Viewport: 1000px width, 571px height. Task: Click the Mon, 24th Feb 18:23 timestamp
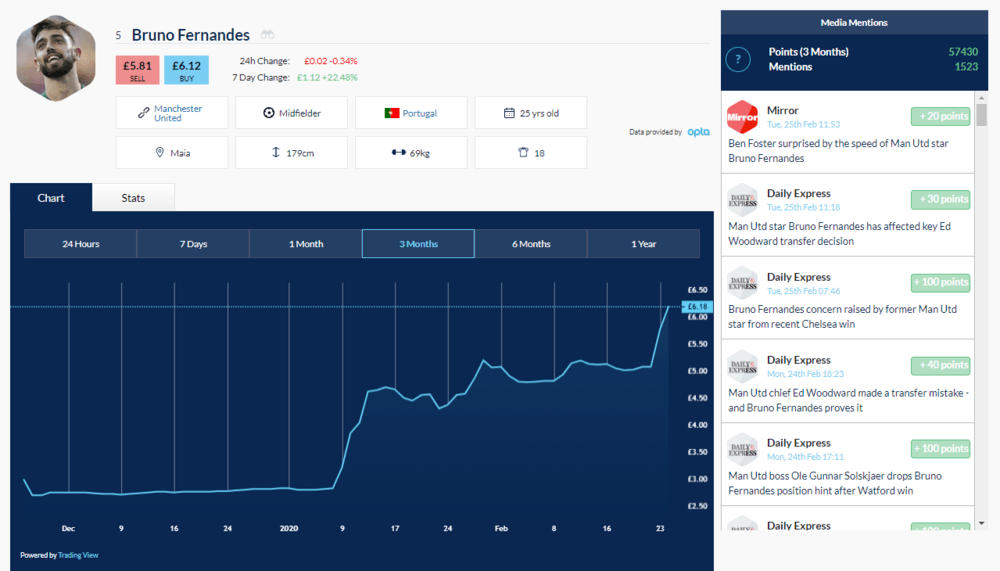(x=805, y=374)
